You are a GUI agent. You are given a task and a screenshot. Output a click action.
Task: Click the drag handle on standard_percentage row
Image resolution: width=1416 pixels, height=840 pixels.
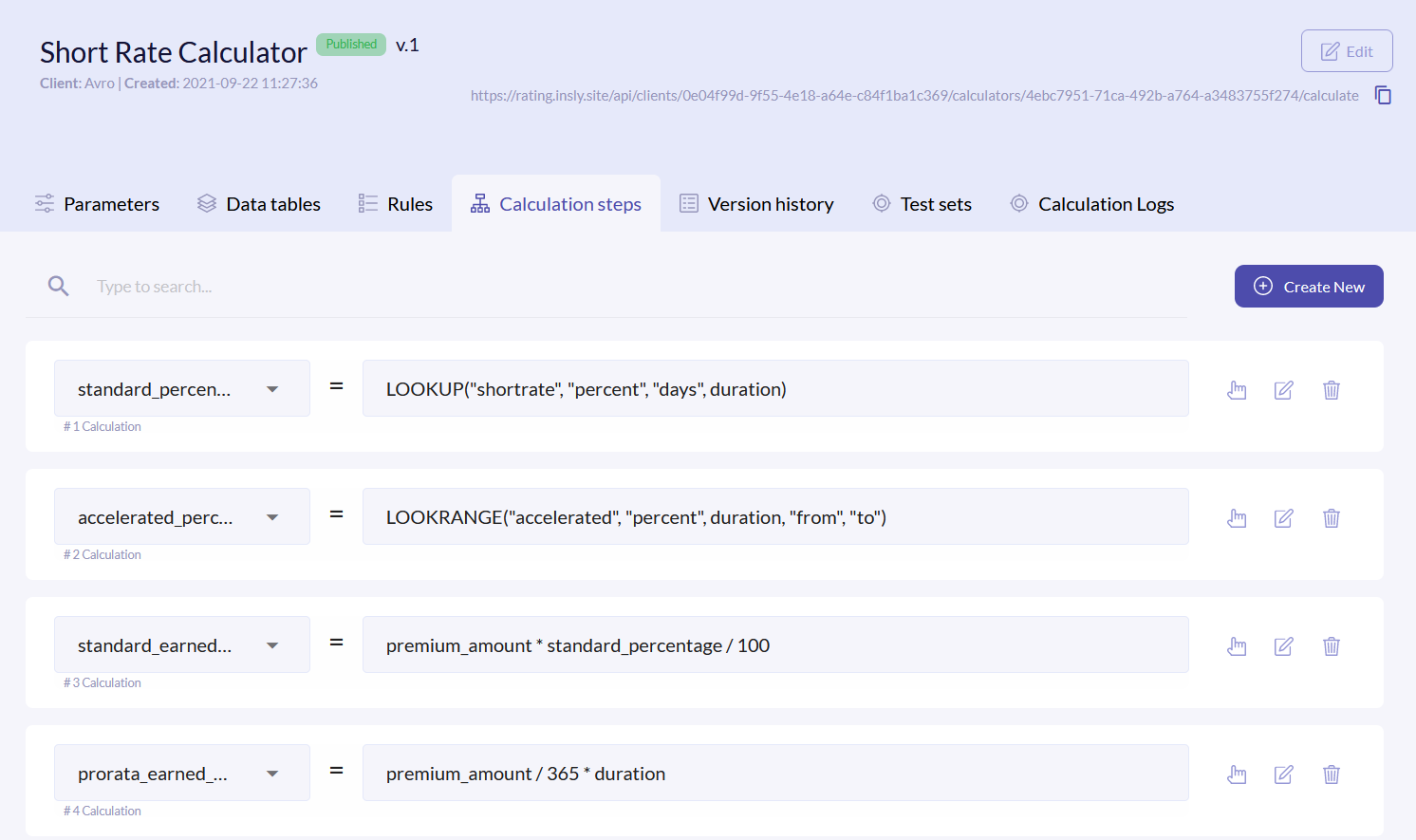tap(1237, 390)
